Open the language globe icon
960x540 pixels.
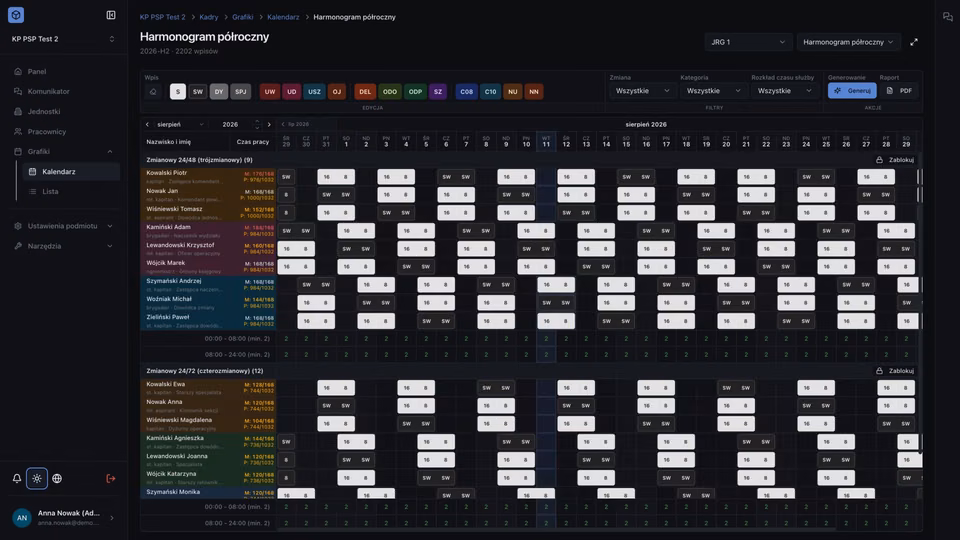[x=57, y=479]
